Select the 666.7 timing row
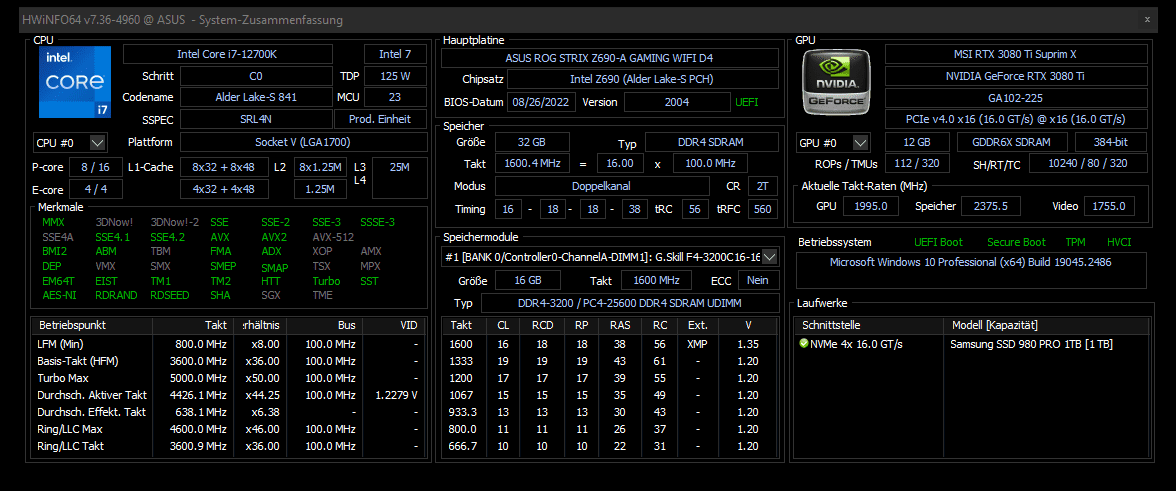 point(611,446)
